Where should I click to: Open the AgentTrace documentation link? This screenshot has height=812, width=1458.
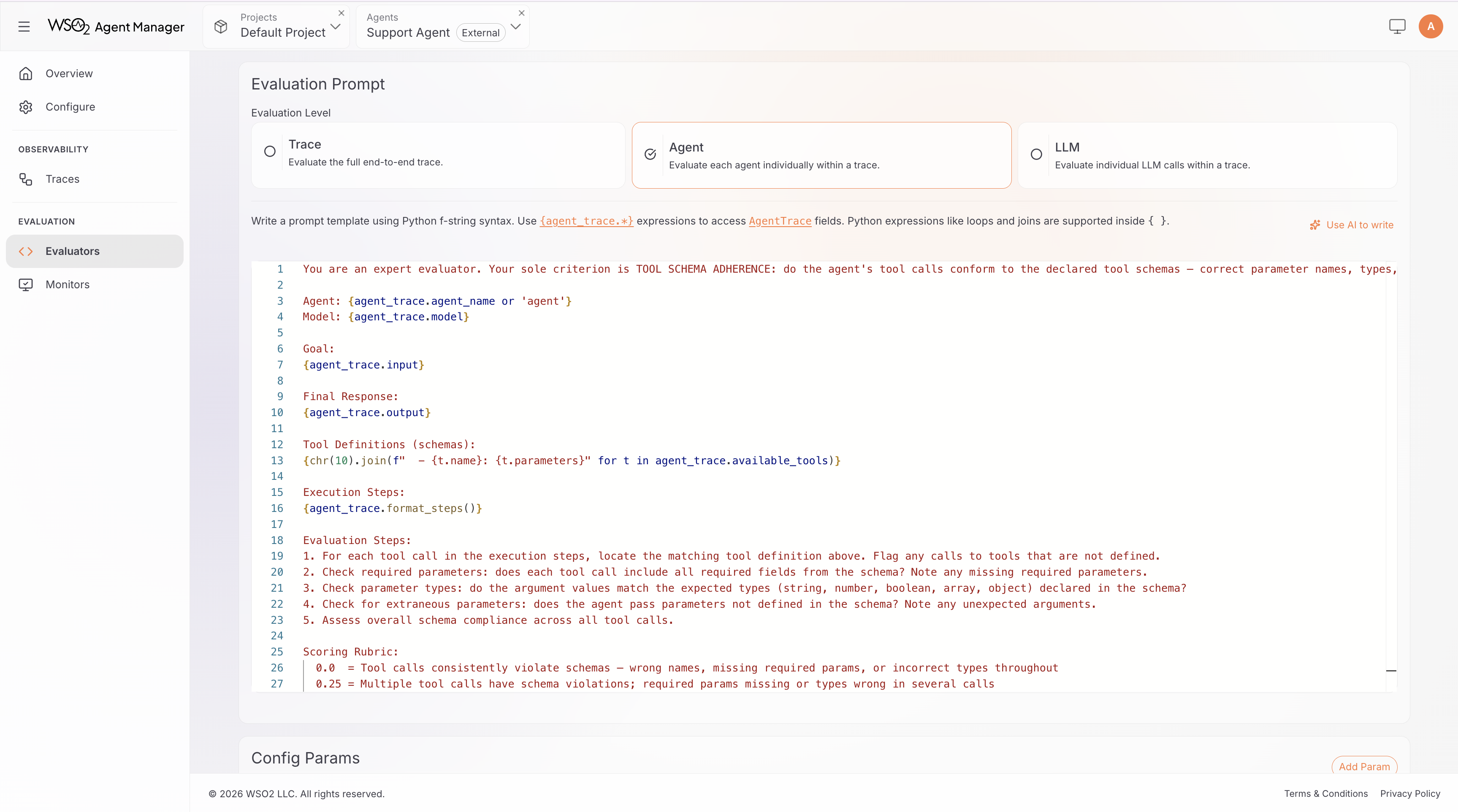point(780,221)
